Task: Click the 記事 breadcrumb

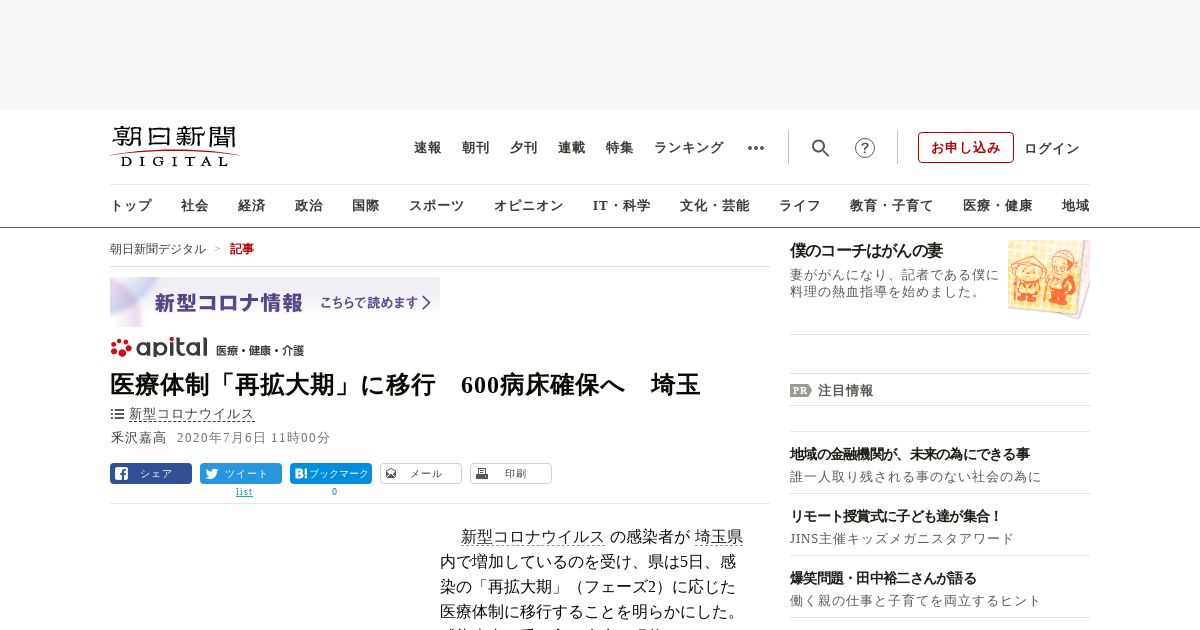Action: pos(242,249)
